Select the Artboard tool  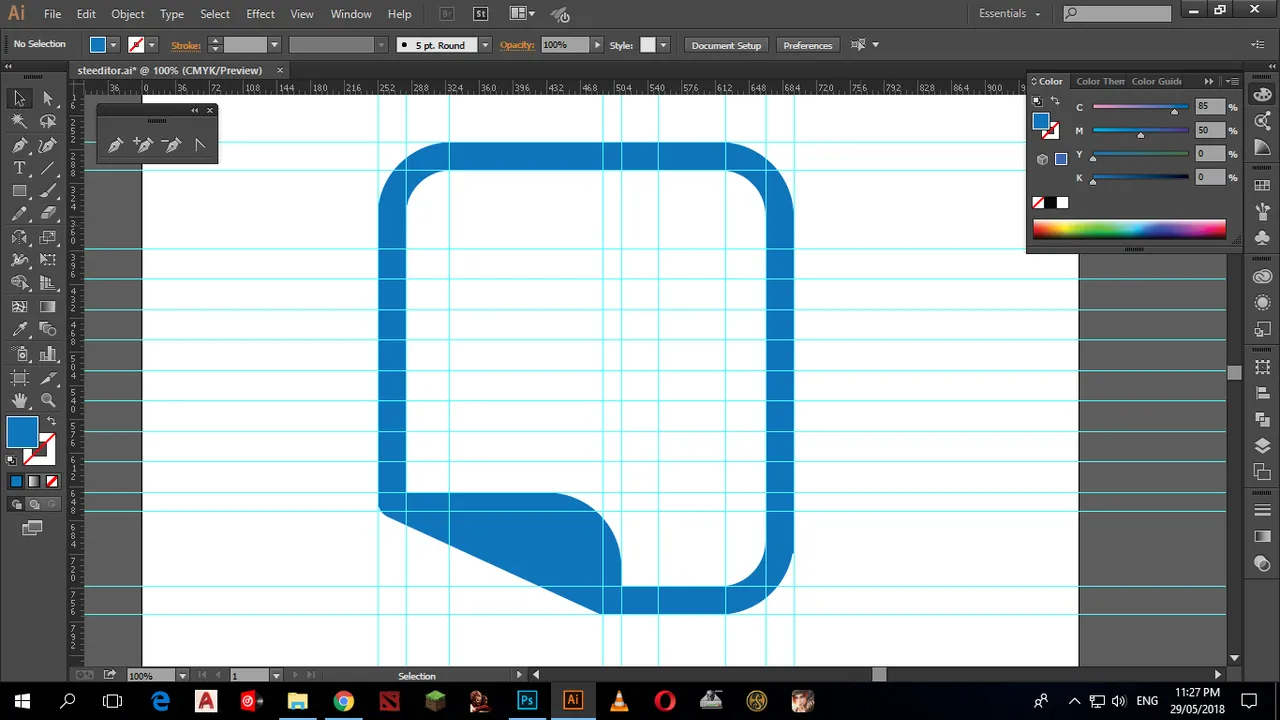tap(19, 377)
